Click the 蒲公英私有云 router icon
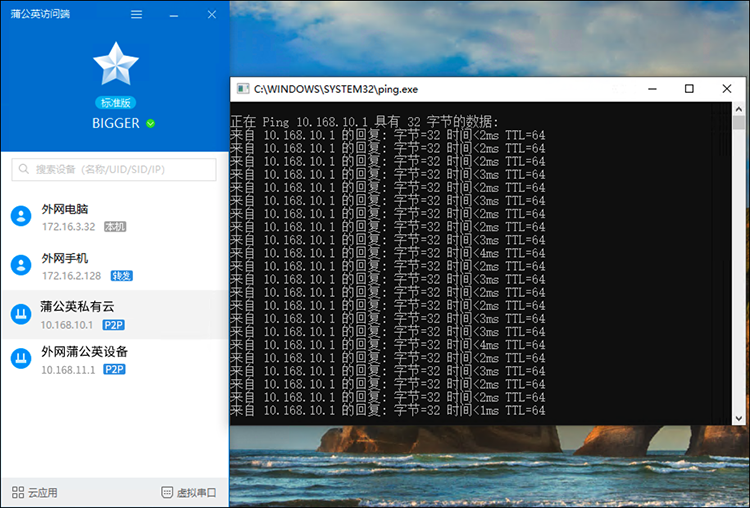 21,314
